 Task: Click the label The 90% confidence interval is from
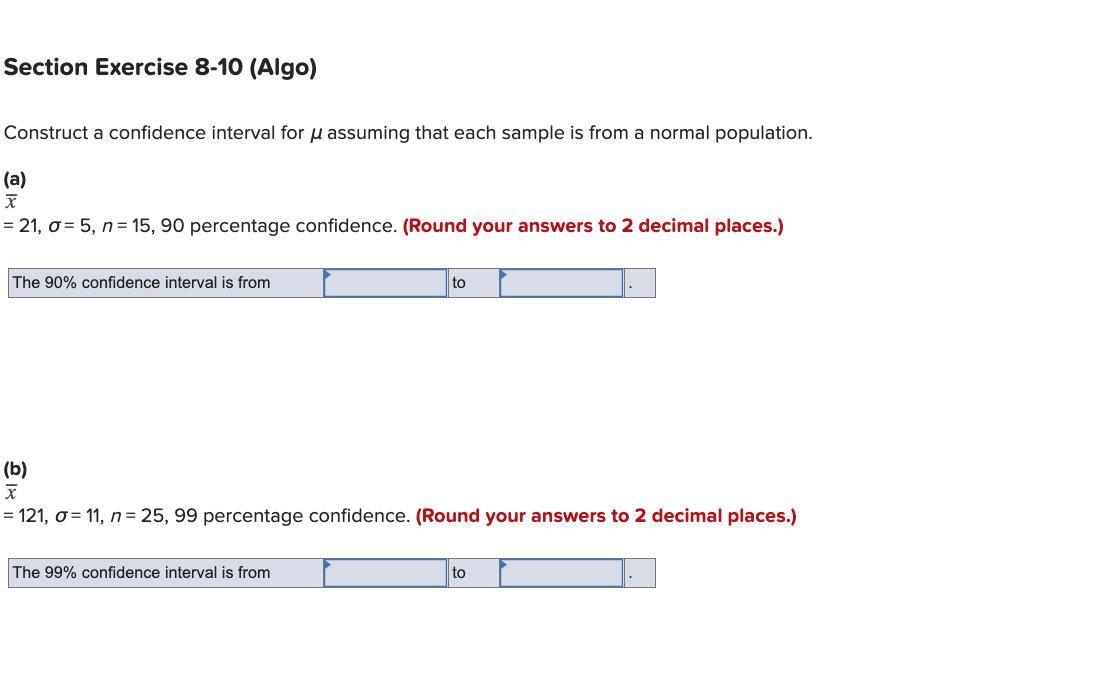[139, 283]
